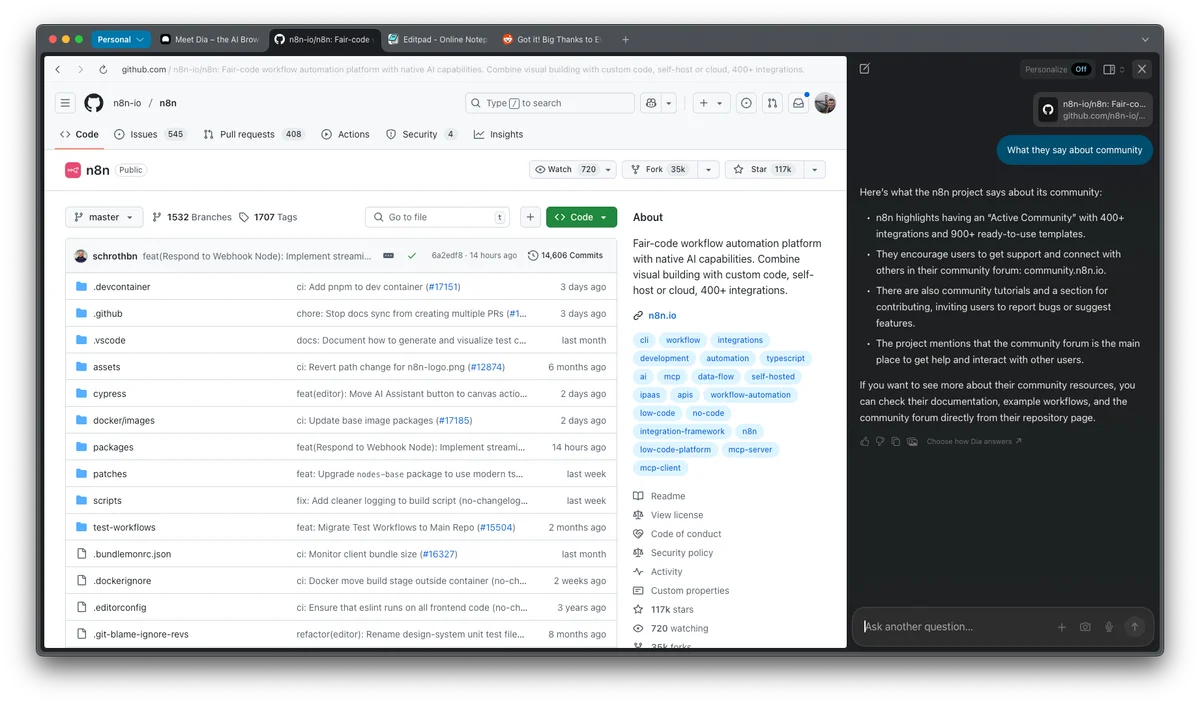Open the 1532 Branches link
The height and width of the screenshot is (704, 1200).
coord(192,217)
